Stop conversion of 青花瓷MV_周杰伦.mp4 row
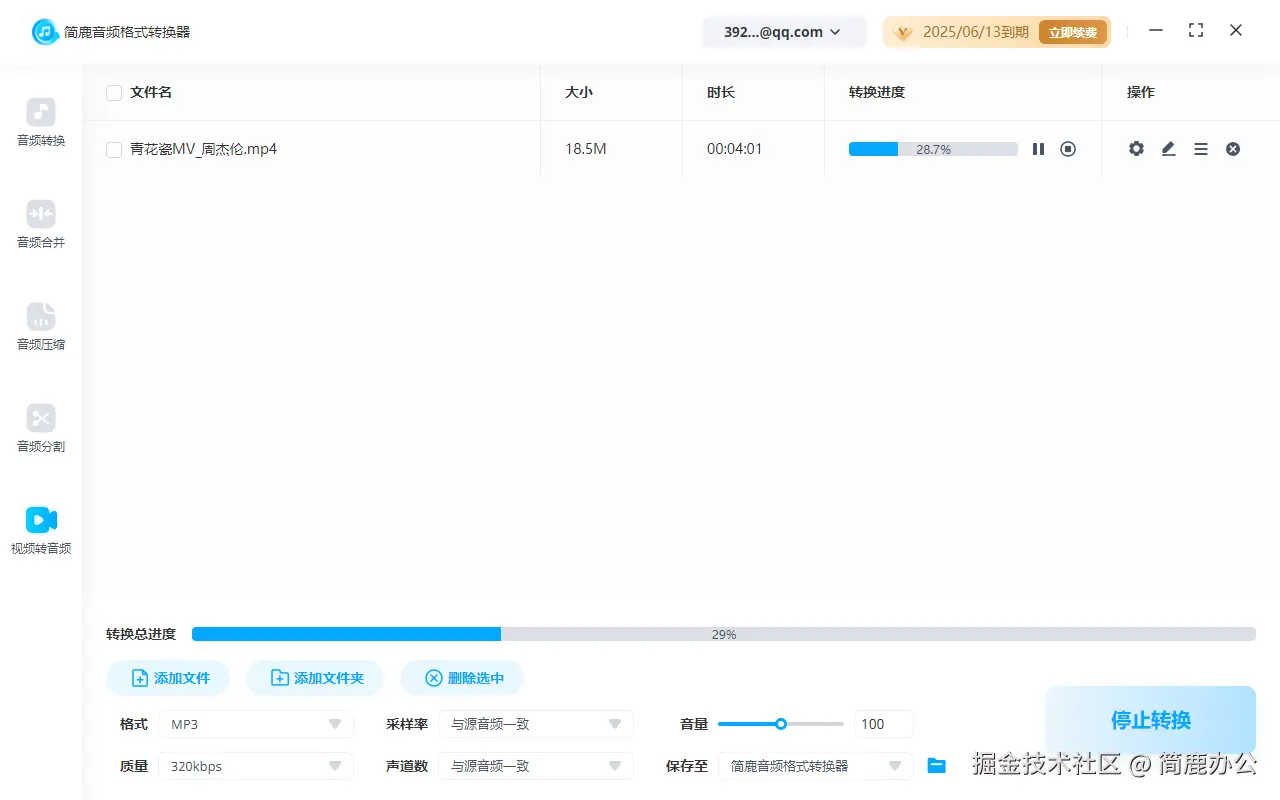The image size is (1280, 800). [x=1068, y=149]
